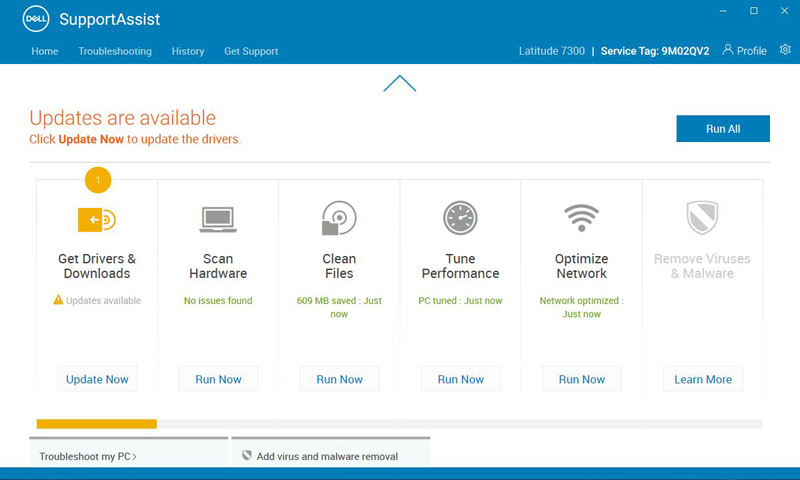Collapse the panel with the up chevron
The image size is (800, 480).
(x=399, y=84)
